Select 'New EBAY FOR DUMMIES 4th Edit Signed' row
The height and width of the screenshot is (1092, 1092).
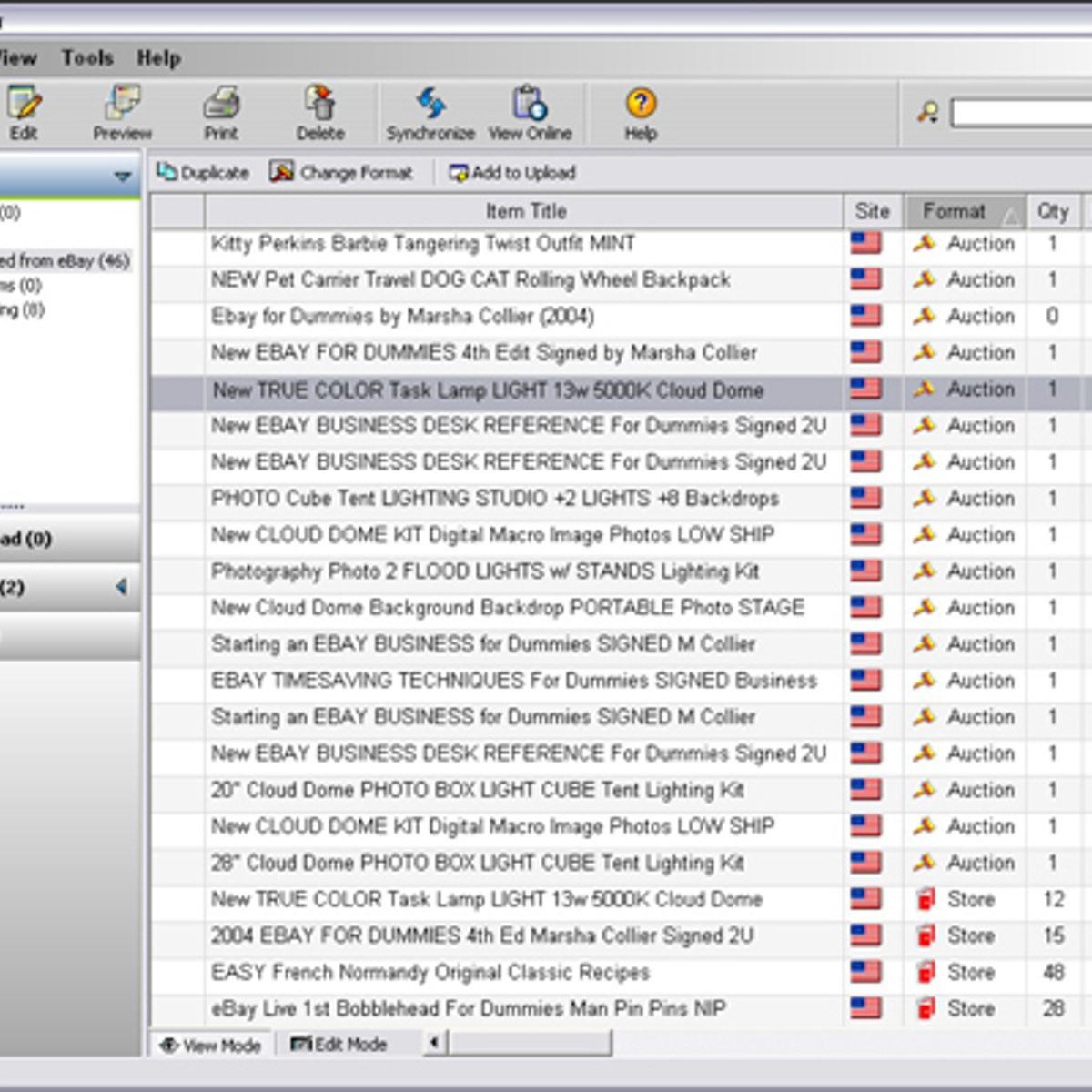tap(524, 352)
